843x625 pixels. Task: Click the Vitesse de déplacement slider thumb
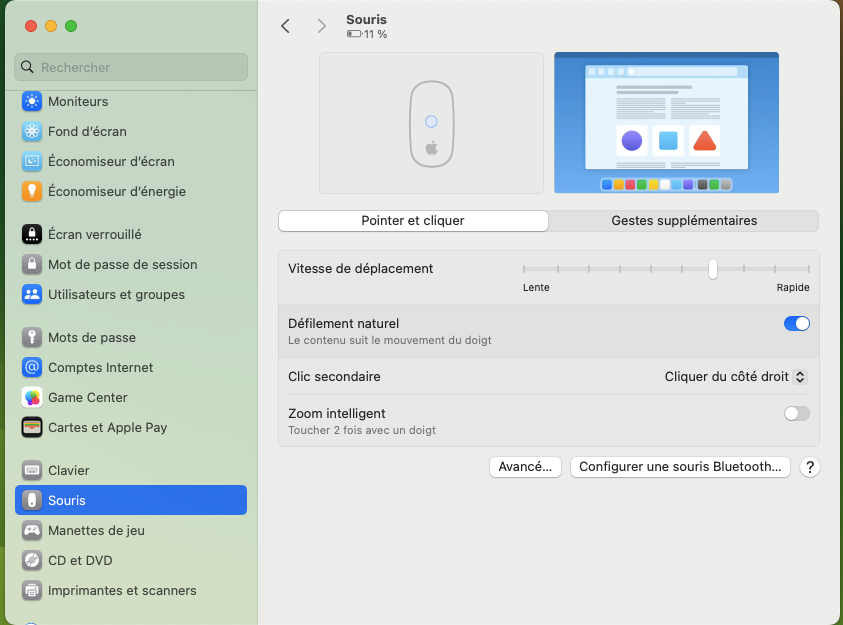pos(713,269)
